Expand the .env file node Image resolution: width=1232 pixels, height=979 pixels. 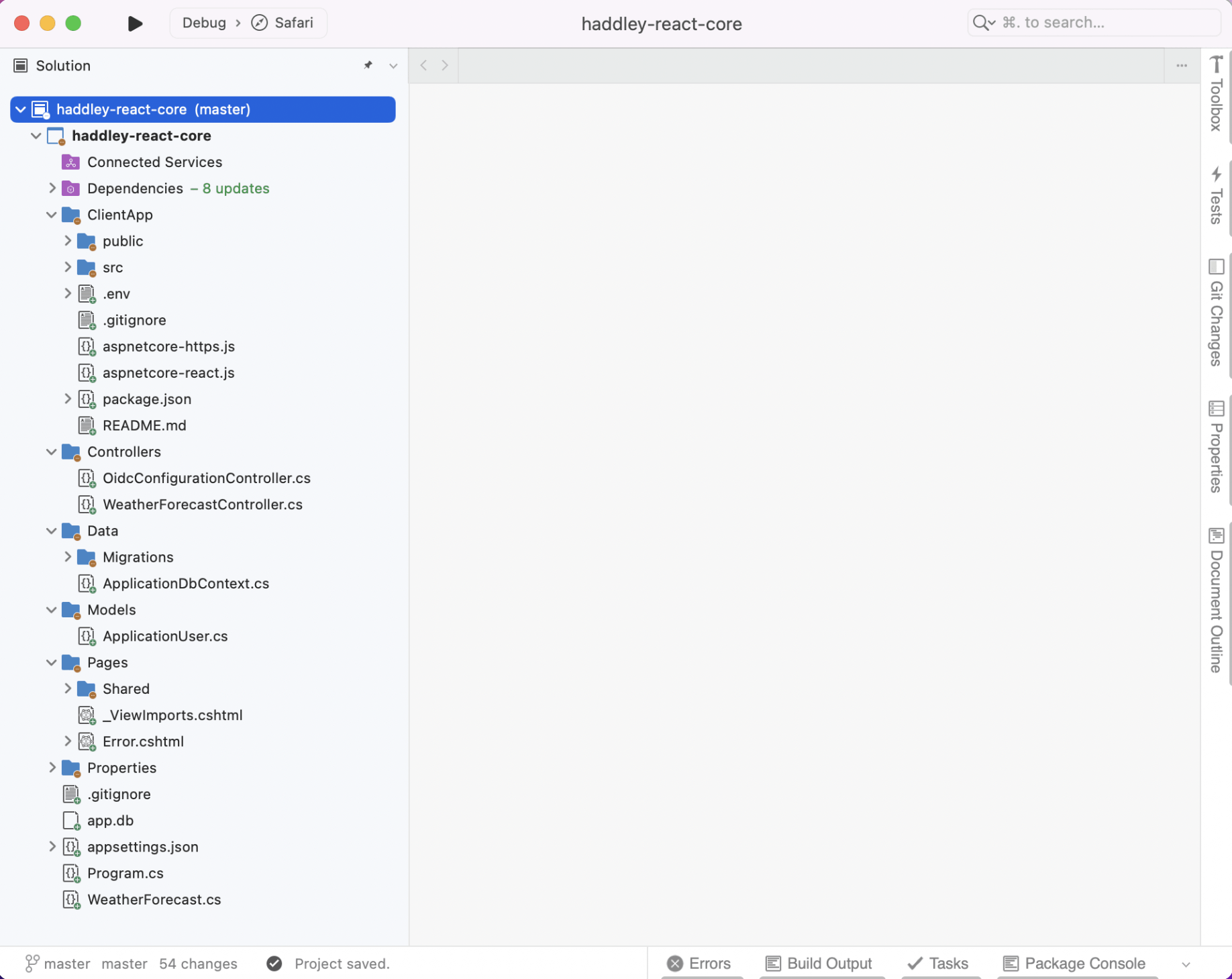(67, 294)
